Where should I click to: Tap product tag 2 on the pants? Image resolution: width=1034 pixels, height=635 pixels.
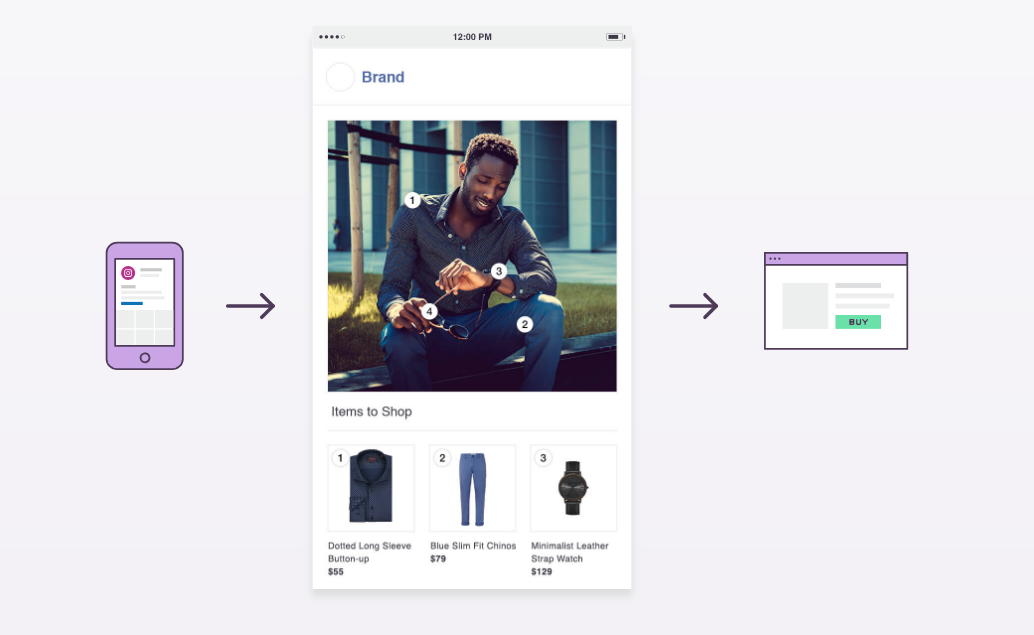click(x=524, y=324)
